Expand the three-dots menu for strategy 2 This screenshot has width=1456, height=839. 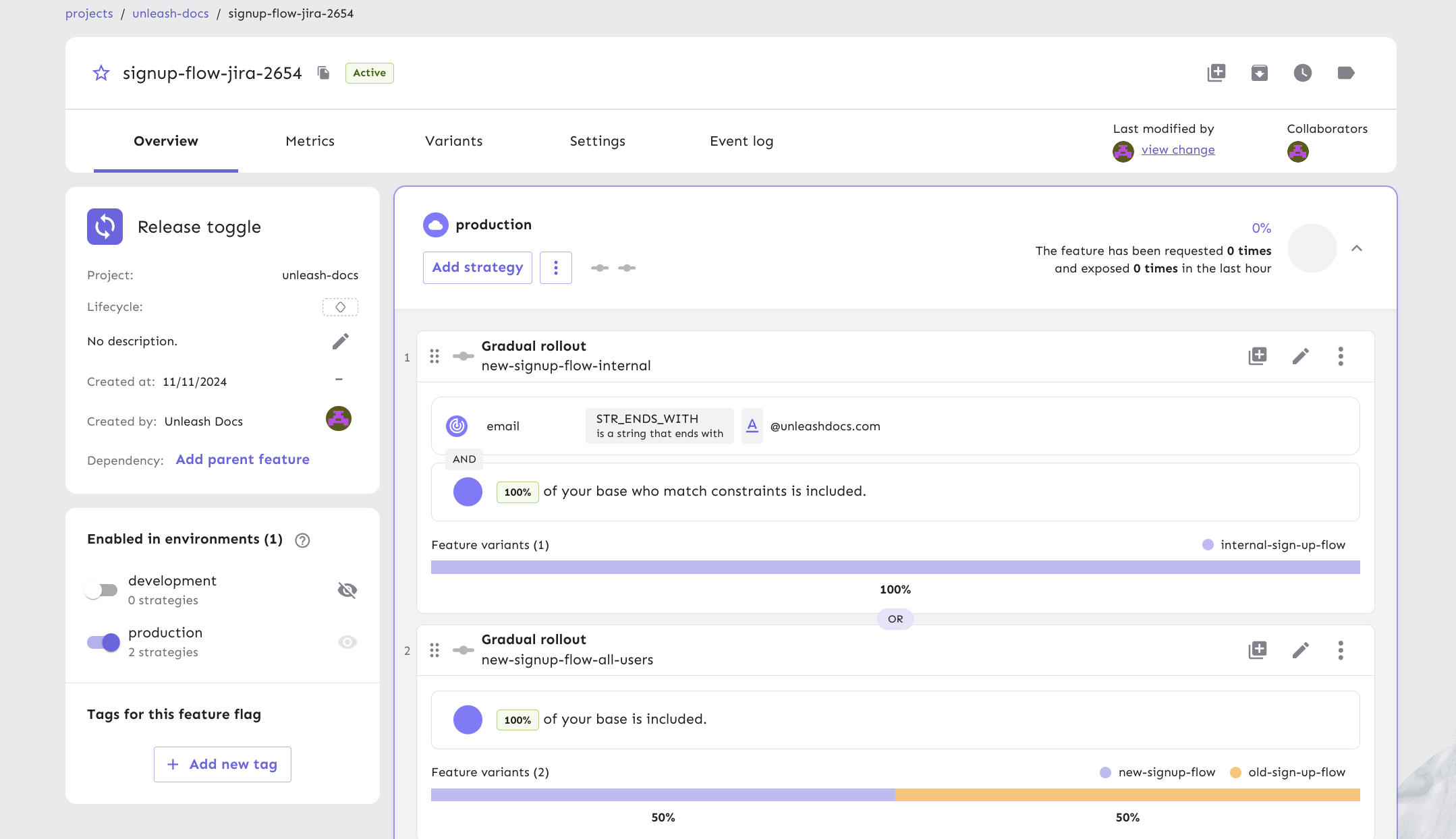coord(1340,650)
